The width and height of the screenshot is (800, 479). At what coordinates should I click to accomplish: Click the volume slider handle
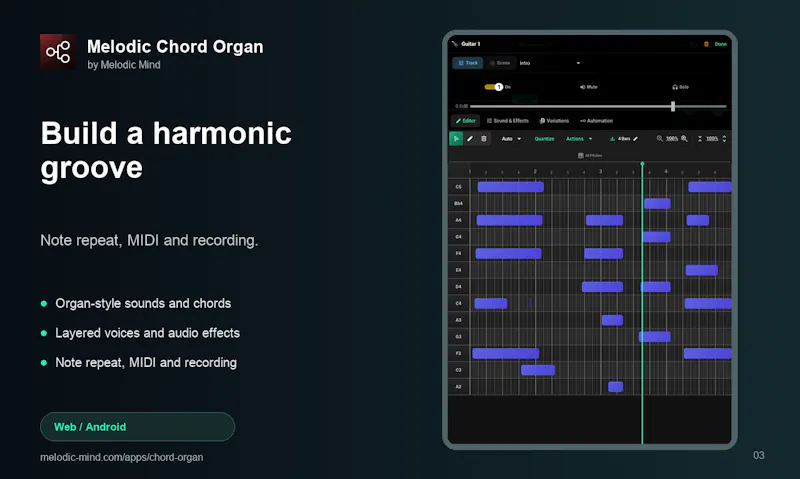(673, 106)
